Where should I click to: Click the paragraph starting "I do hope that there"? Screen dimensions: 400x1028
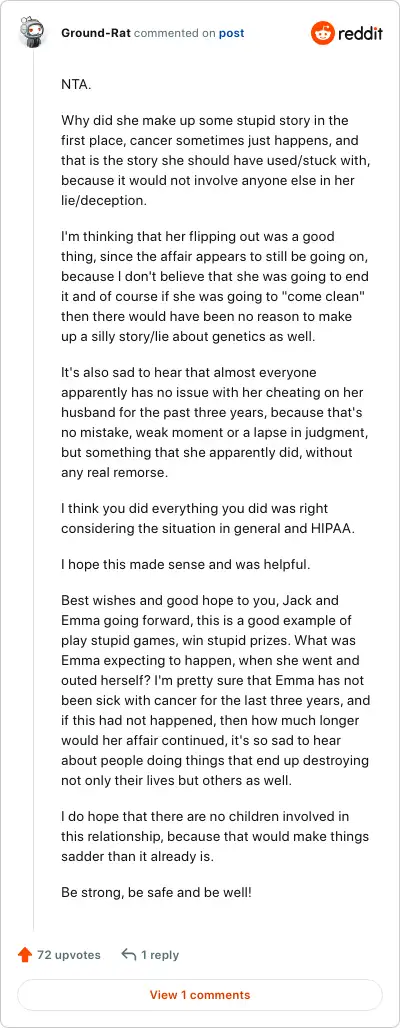pos(215,833)
